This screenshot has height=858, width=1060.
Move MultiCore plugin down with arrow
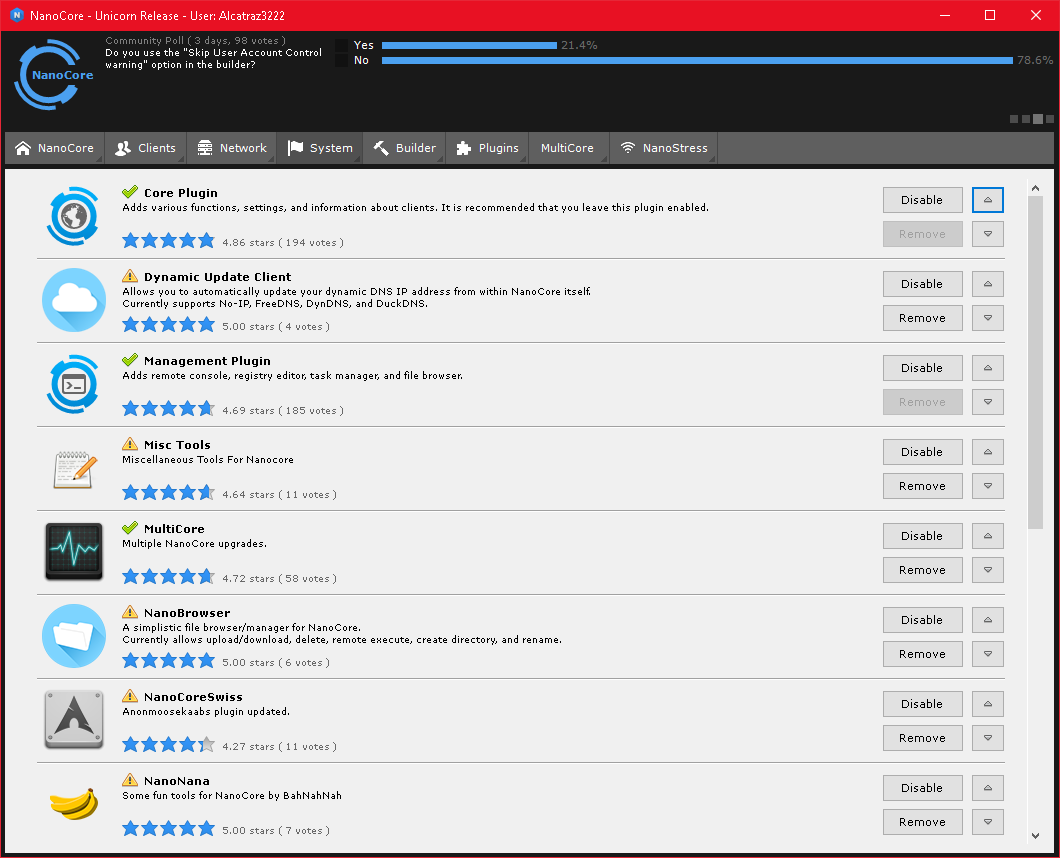987,570
